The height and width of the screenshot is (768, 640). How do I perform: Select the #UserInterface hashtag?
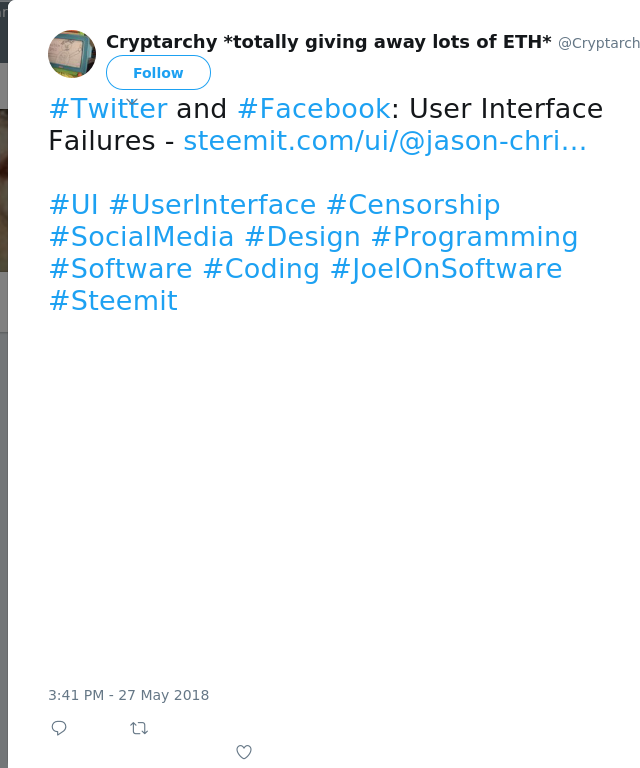tap(212, 205)
